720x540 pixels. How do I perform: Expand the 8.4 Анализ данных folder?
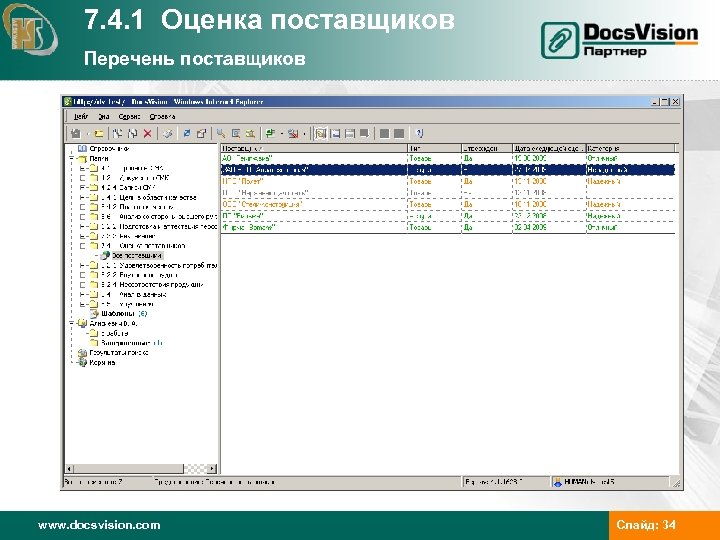82,294
